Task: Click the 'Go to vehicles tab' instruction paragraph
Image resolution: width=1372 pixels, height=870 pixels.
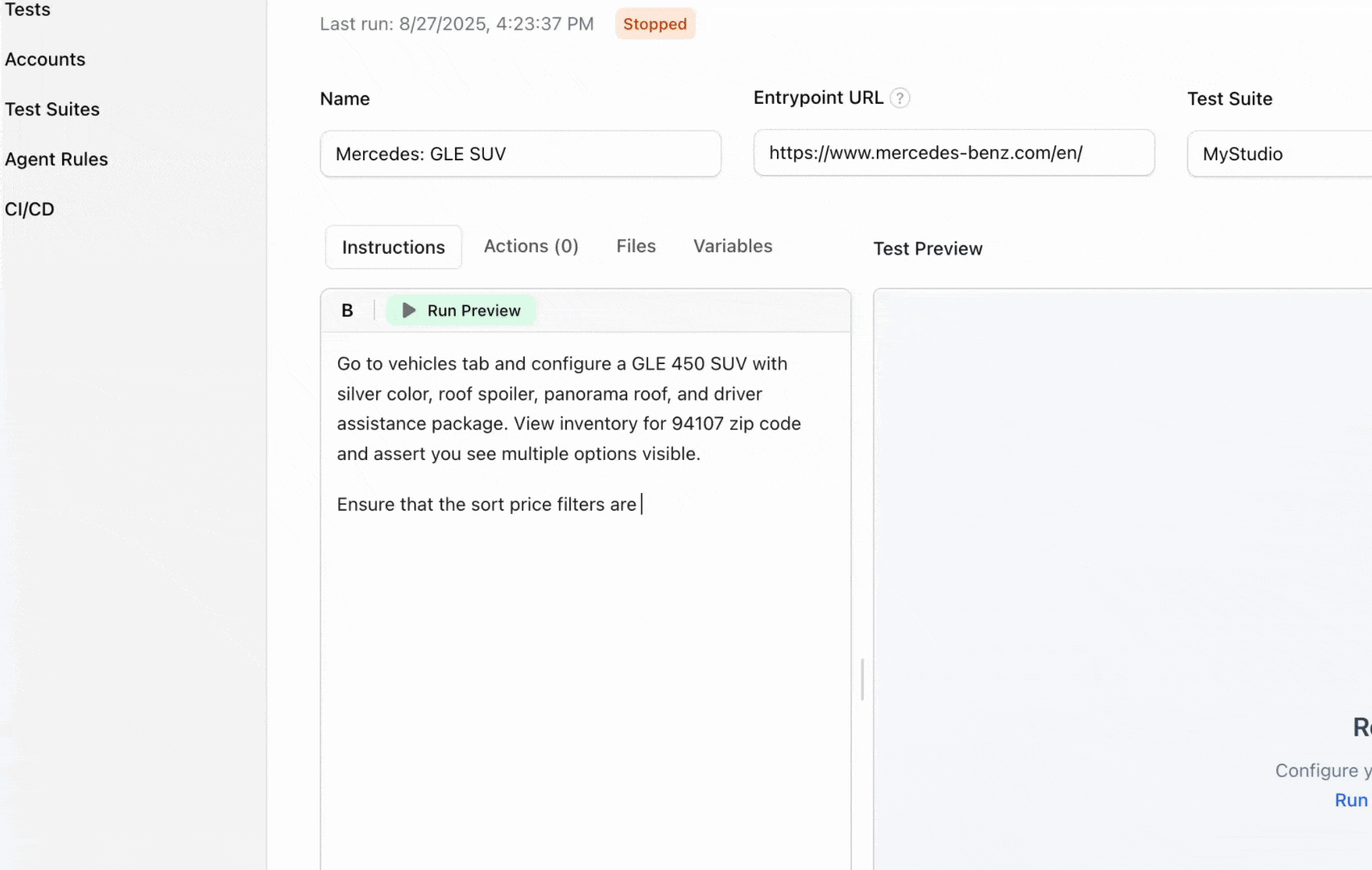Action: coord(568,408)
